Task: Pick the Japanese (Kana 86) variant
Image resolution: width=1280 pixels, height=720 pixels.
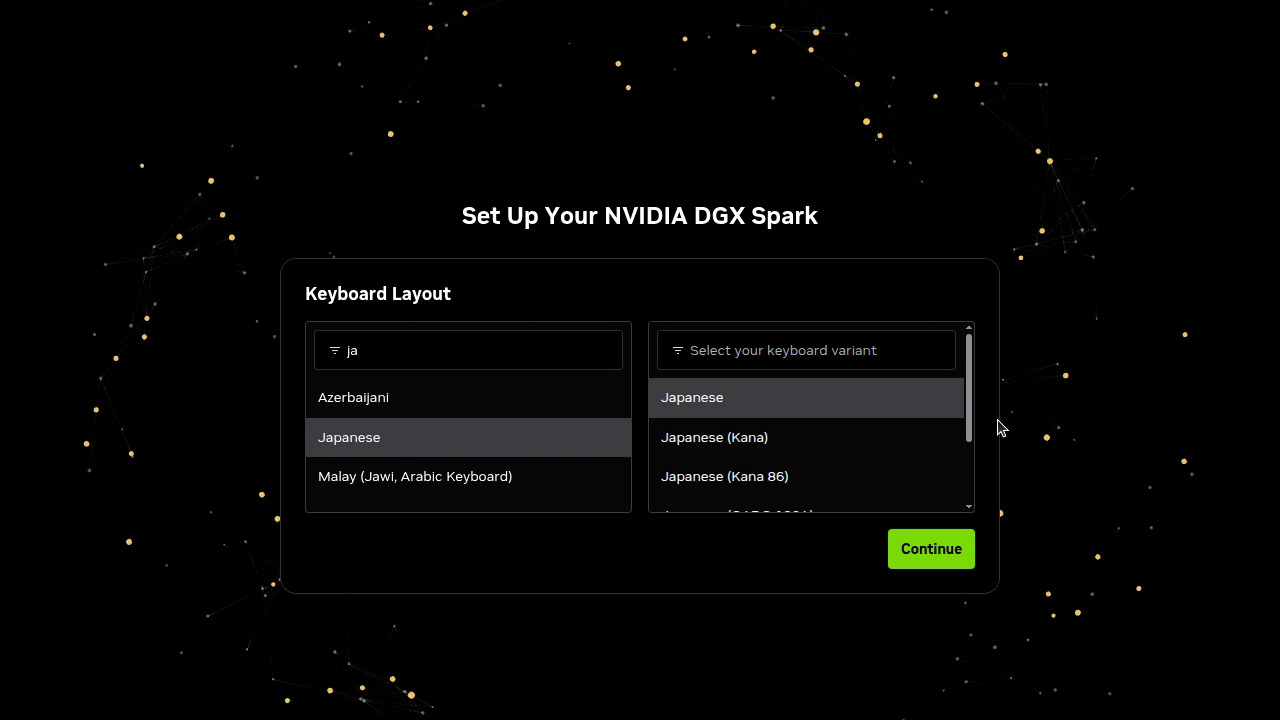Action: coord(806,477)
